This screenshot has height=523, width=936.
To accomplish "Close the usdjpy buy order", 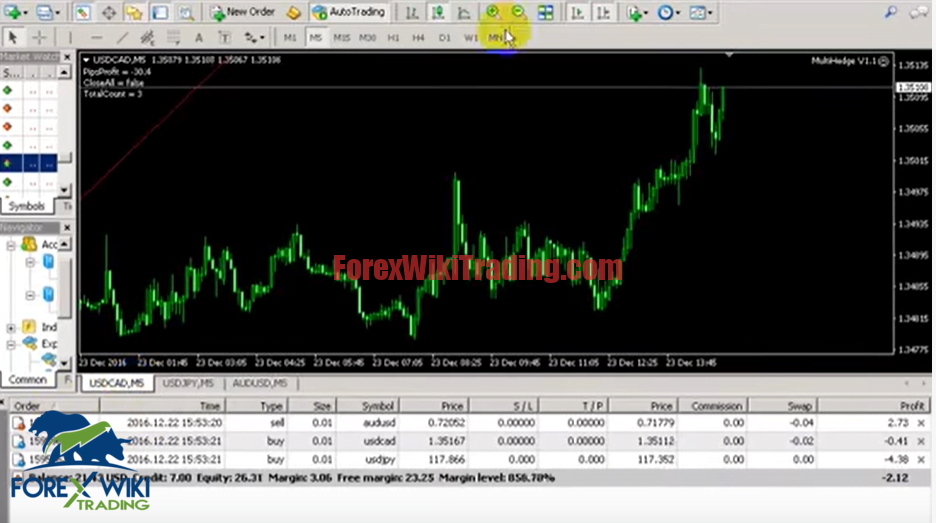I will (x=921, y=460).
